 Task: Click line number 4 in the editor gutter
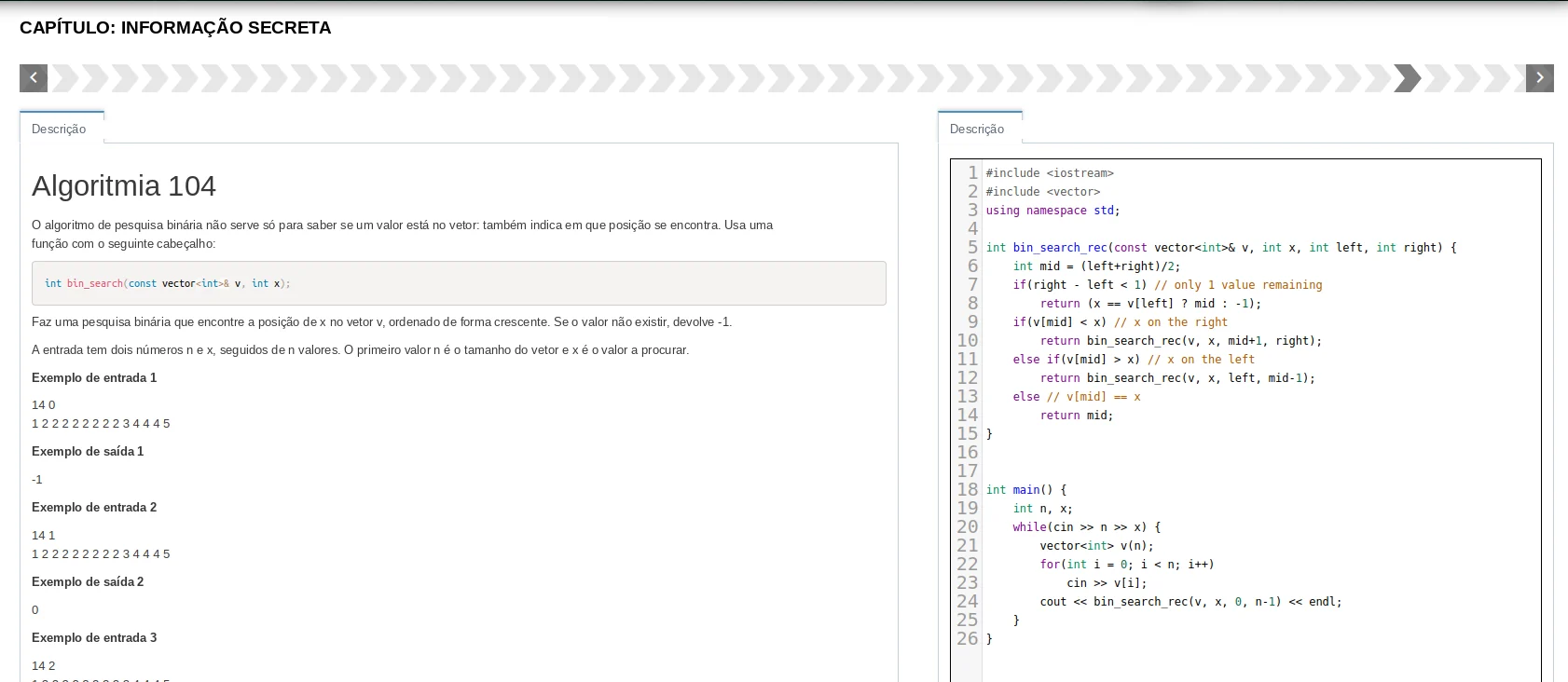pyautogui.click(x=973, y=229)
